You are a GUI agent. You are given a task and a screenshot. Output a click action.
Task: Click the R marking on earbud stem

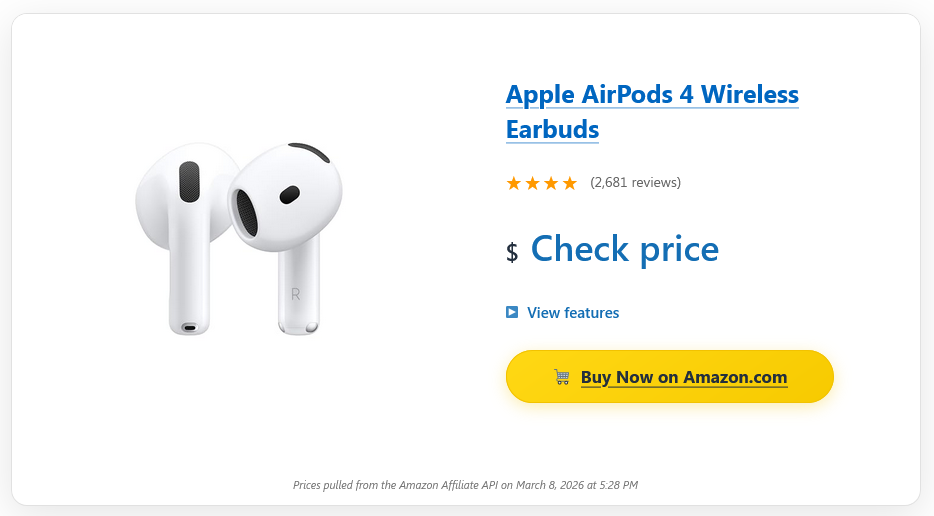(x=295, y=294)
